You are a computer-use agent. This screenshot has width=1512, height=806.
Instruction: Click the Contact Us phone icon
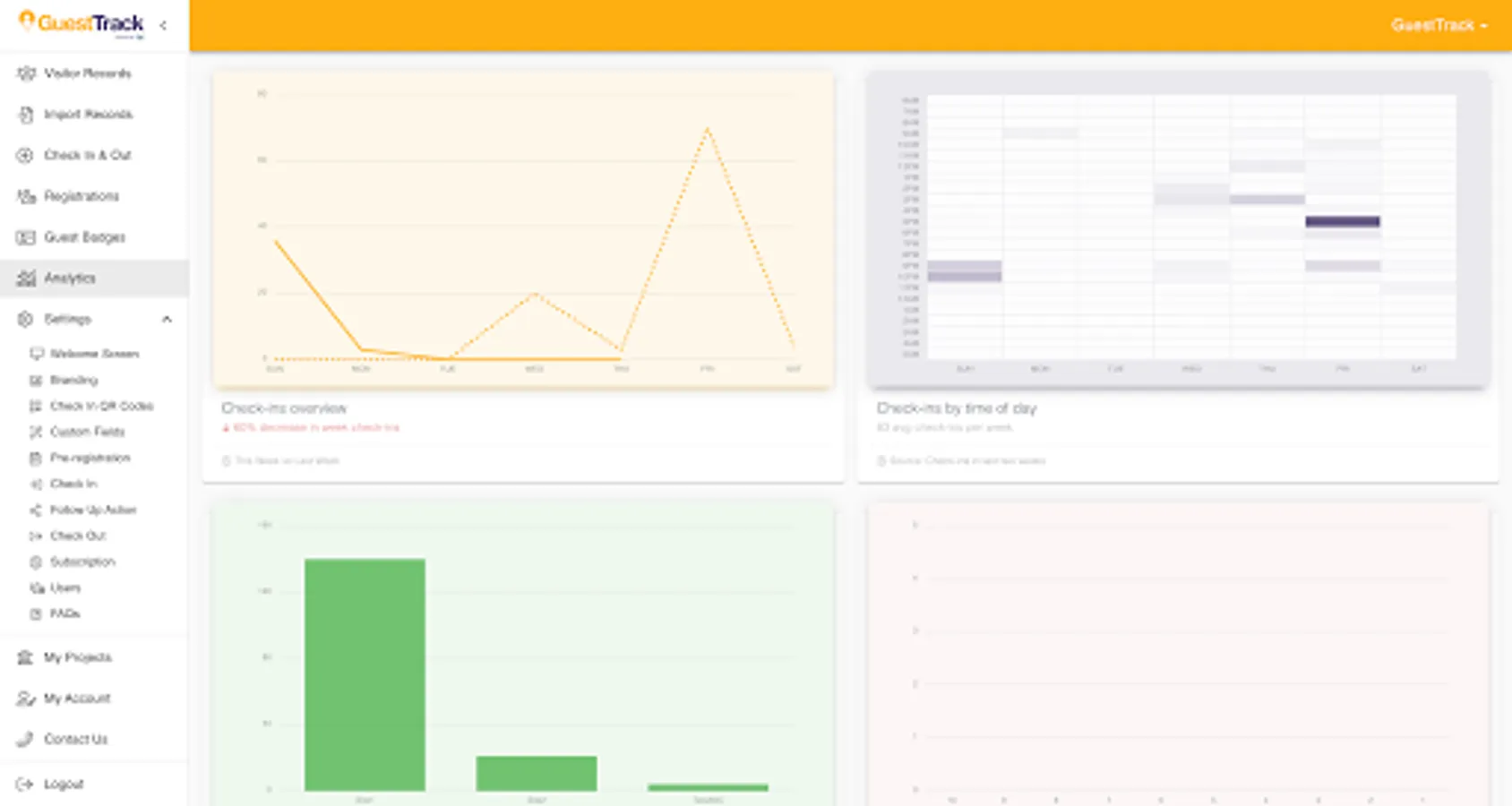25,739
